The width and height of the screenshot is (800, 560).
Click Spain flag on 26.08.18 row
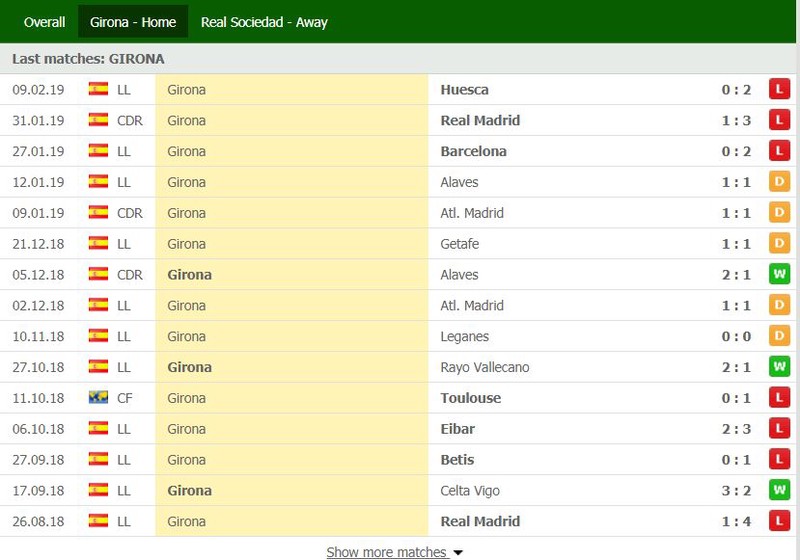pos(98,521)
